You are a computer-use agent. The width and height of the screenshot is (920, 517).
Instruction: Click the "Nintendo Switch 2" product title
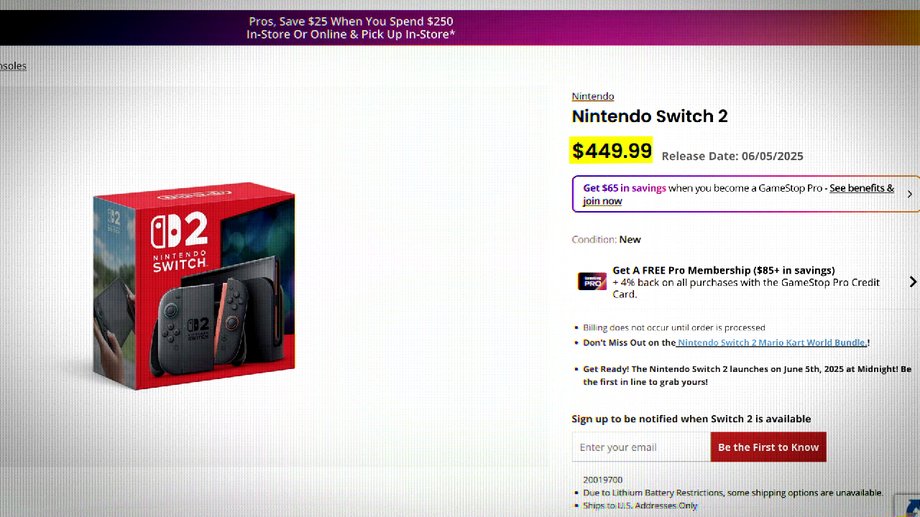[x=650, y=116]
